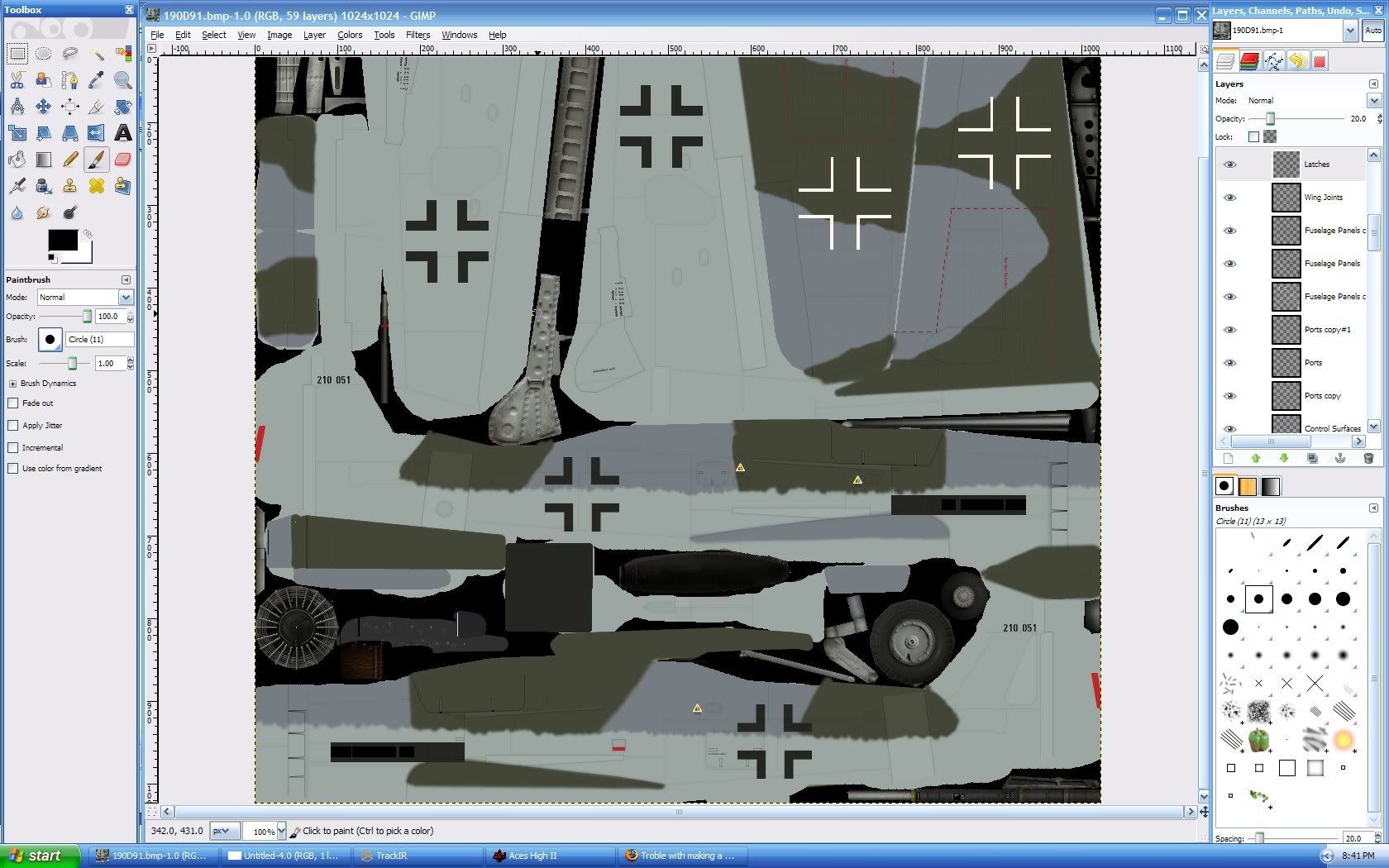Select the Blend gradient tool
Image resolution: width=1389 pixels, height=868 pixels.
click(44, 160)
